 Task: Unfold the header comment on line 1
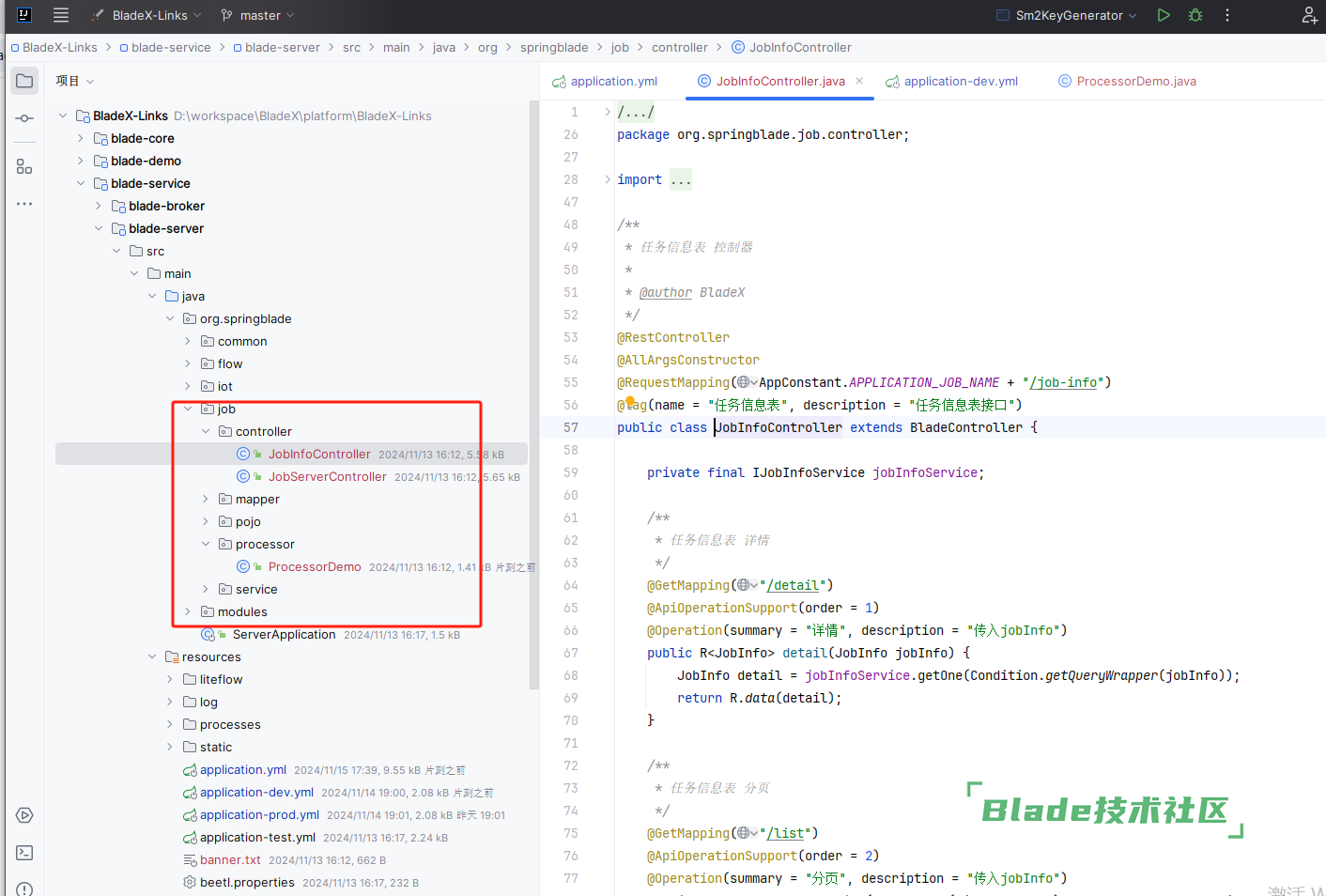(607, 112)
